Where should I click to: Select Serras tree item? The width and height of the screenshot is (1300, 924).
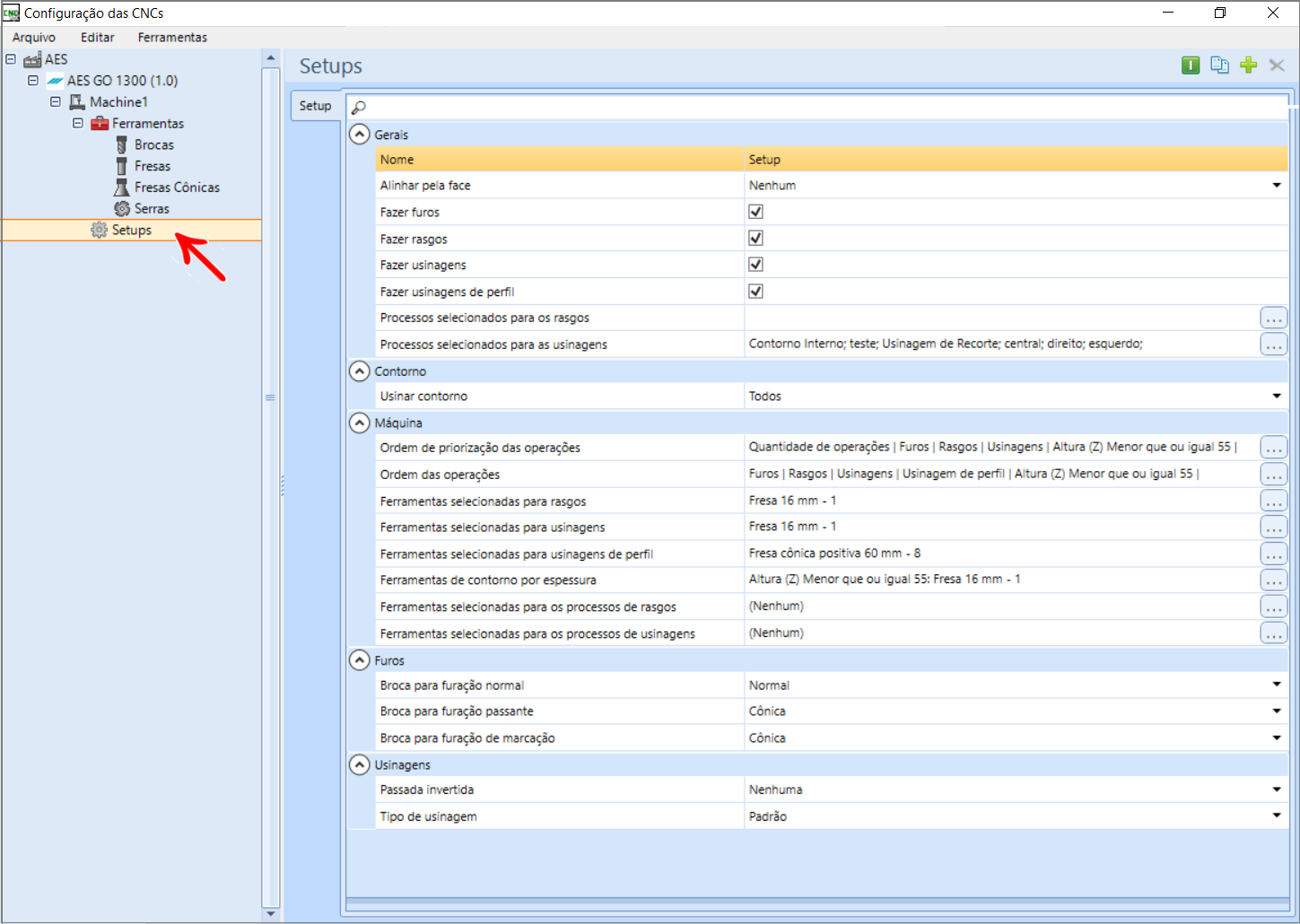[x=152, y=208]
